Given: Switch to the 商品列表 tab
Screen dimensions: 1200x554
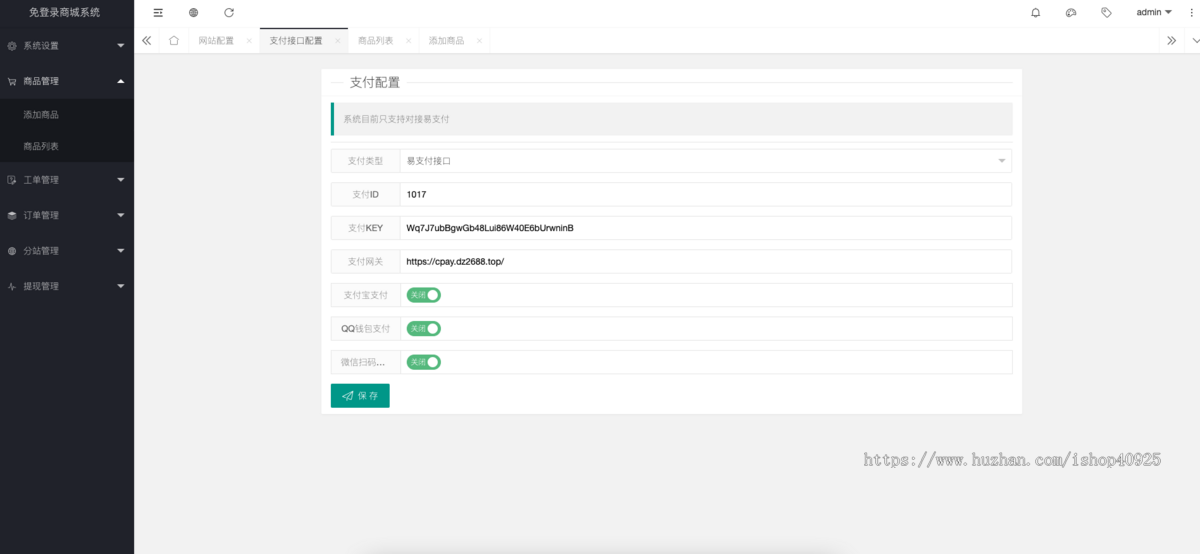Looking at the screenshot, I should (376, 41).
